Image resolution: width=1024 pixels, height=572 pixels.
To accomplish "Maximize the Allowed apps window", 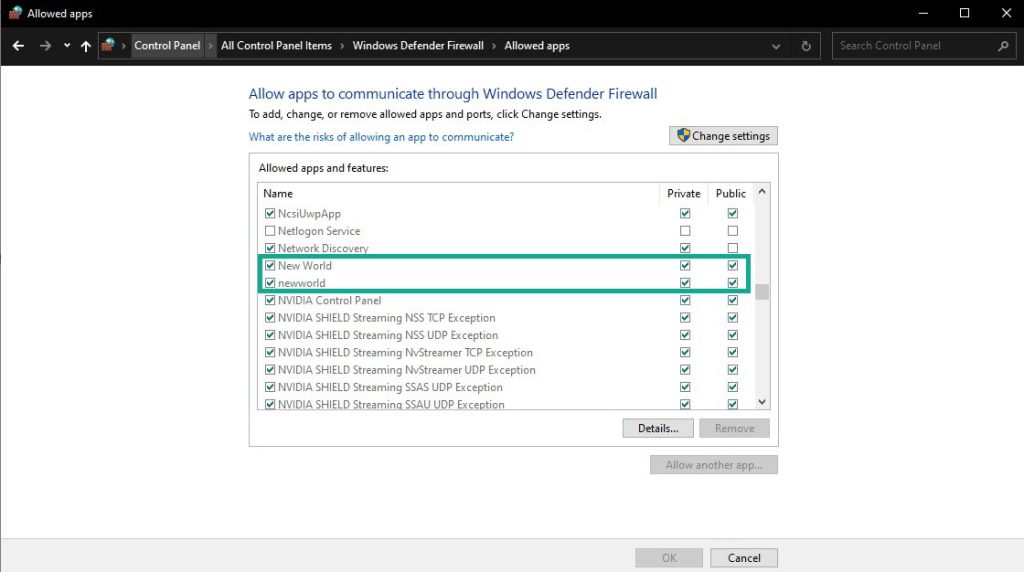I will tap(964, 13).
